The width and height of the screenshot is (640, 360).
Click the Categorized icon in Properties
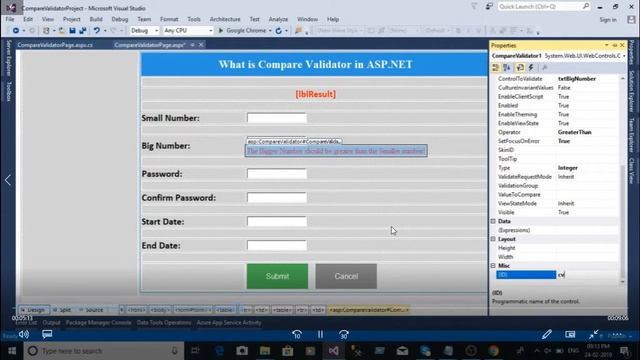[x=496, y=68]
